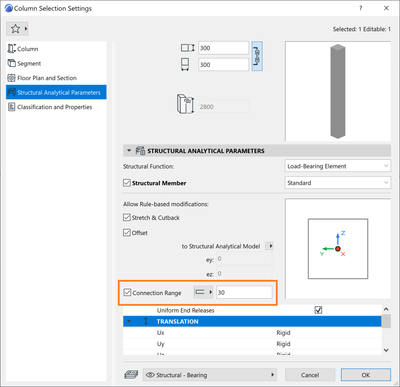Click the parameters list scrollbar down arrow
The height and width of the screenshot is (387, 400).
(386, 350)
